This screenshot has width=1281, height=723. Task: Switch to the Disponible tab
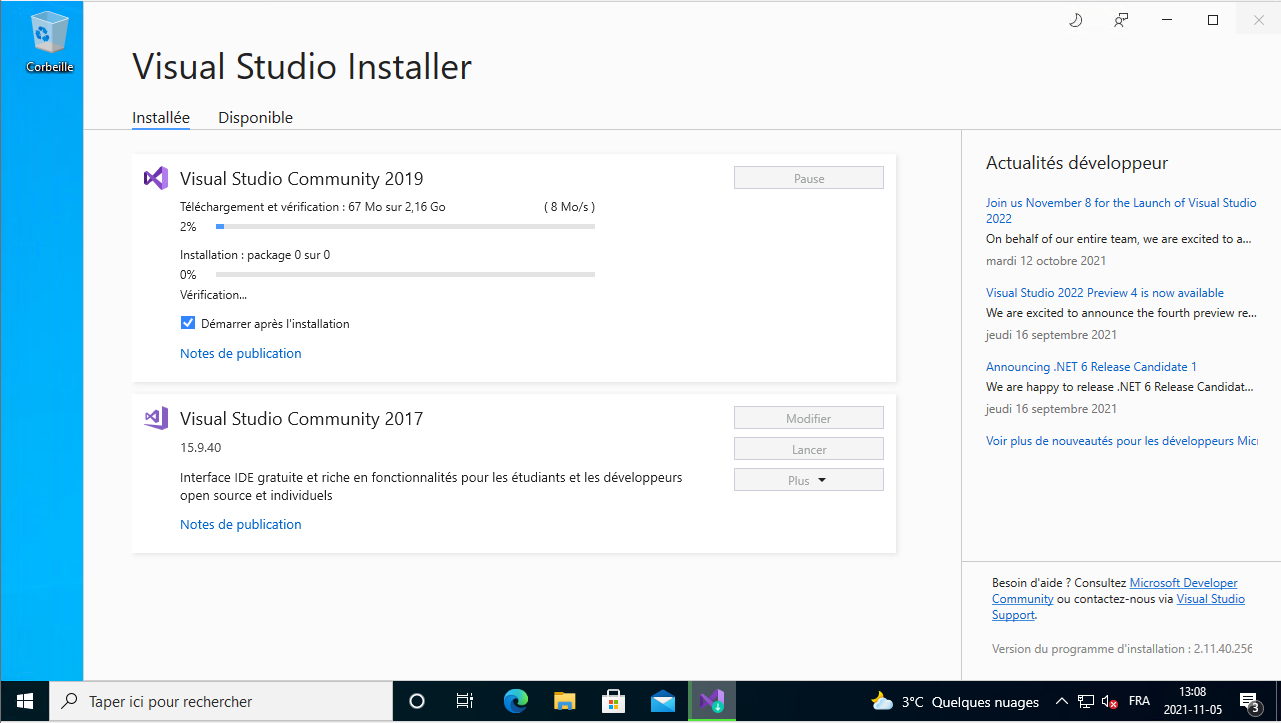pyautogui.click(x=255, y=117)
